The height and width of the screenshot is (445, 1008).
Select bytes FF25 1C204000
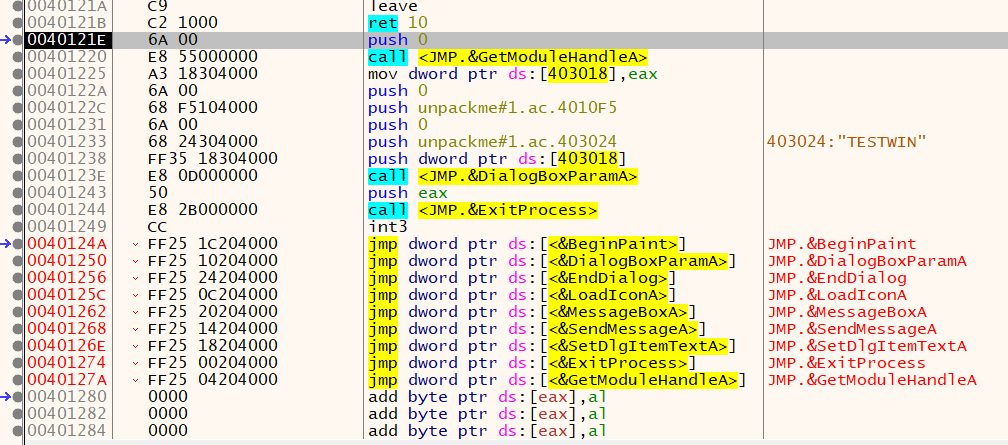pyautogui.click(x=213, y=244)
